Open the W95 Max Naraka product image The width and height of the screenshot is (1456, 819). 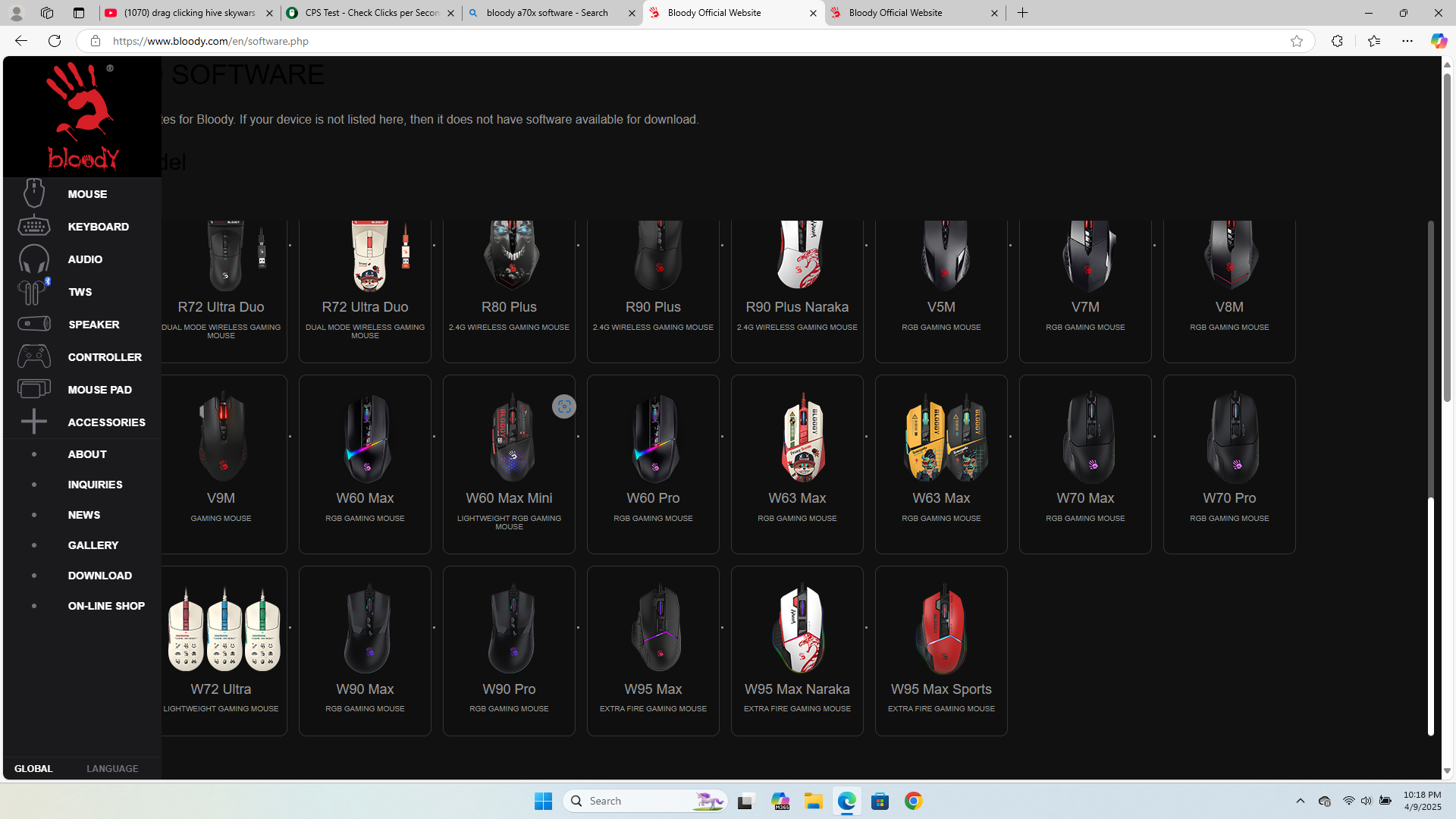(x=799, y=629)
